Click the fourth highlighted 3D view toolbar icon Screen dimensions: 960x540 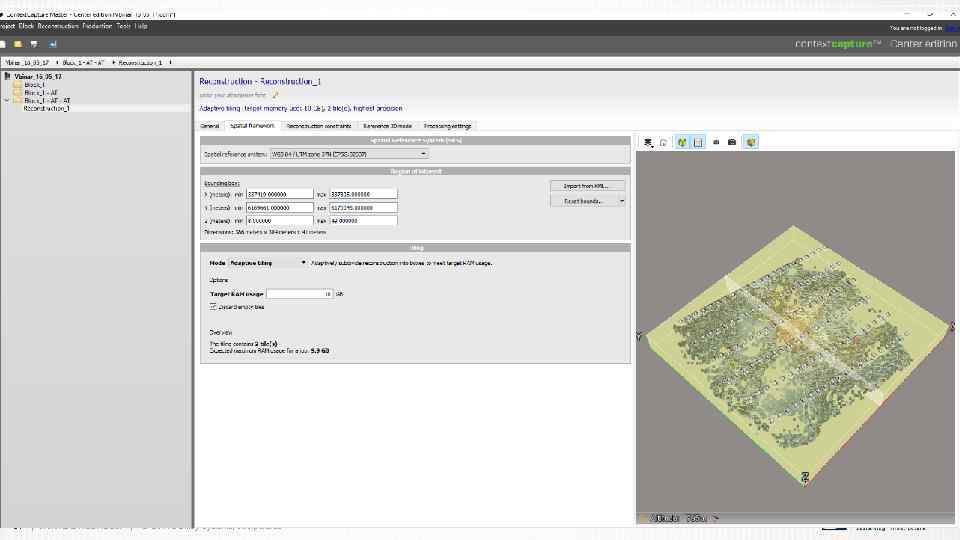tap(698, 142)
